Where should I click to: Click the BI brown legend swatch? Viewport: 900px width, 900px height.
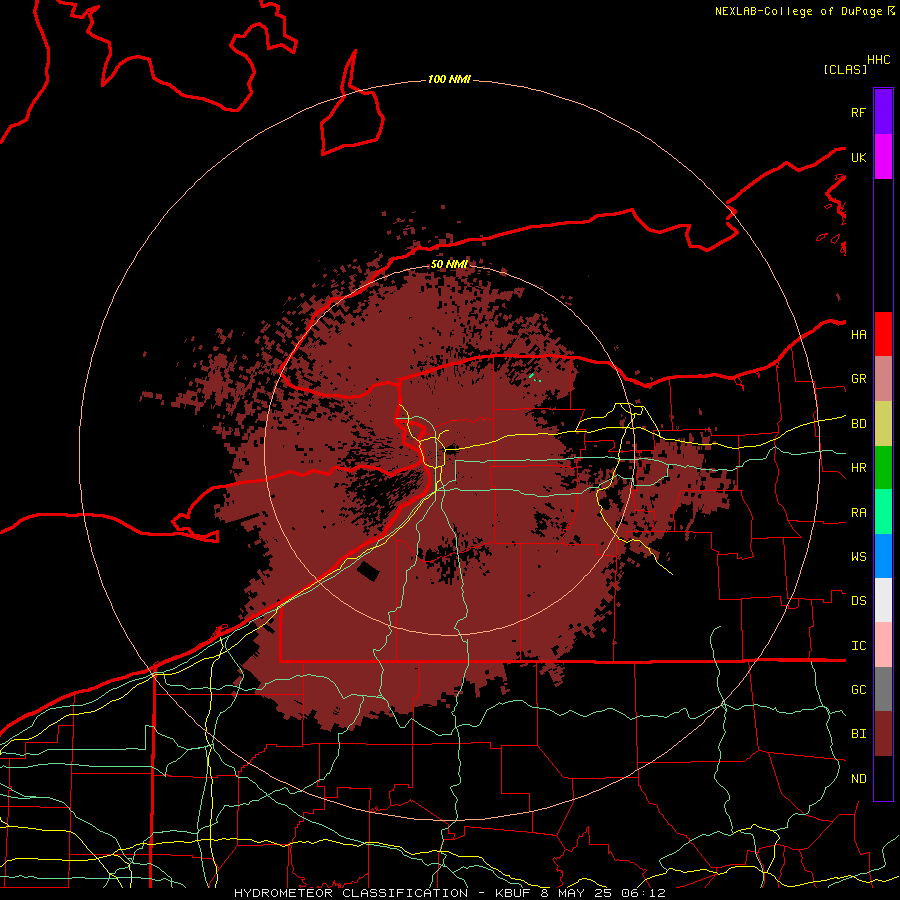[x=883, y=734]
